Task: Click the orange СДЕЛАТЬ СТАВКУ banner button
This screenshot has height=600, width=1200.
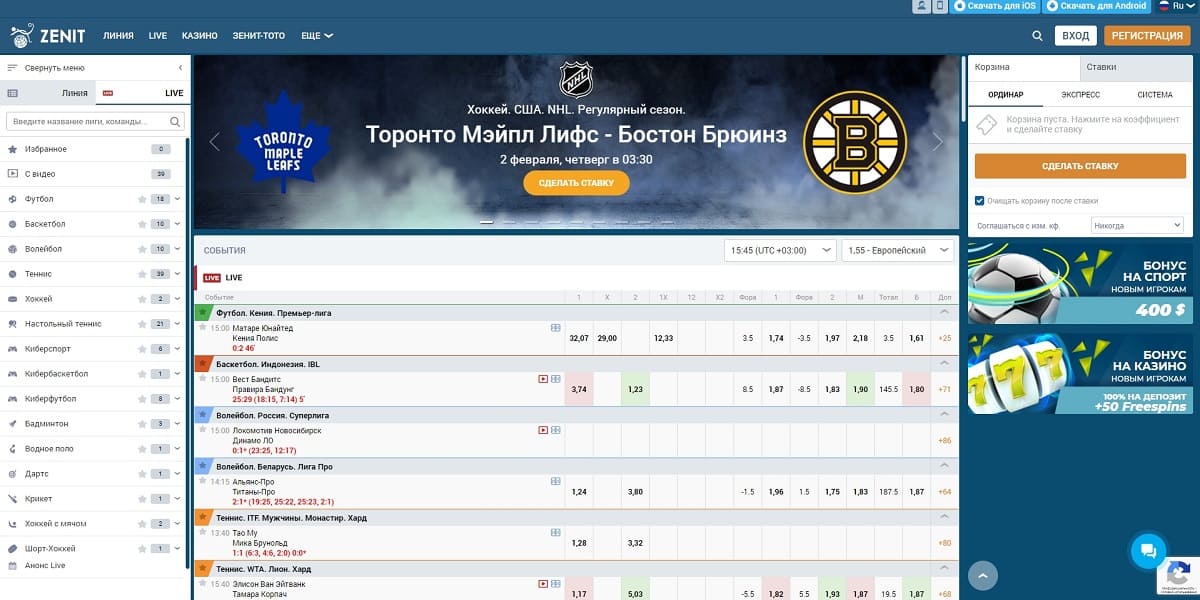Action: pyautogui.click(x=576, y=183)
